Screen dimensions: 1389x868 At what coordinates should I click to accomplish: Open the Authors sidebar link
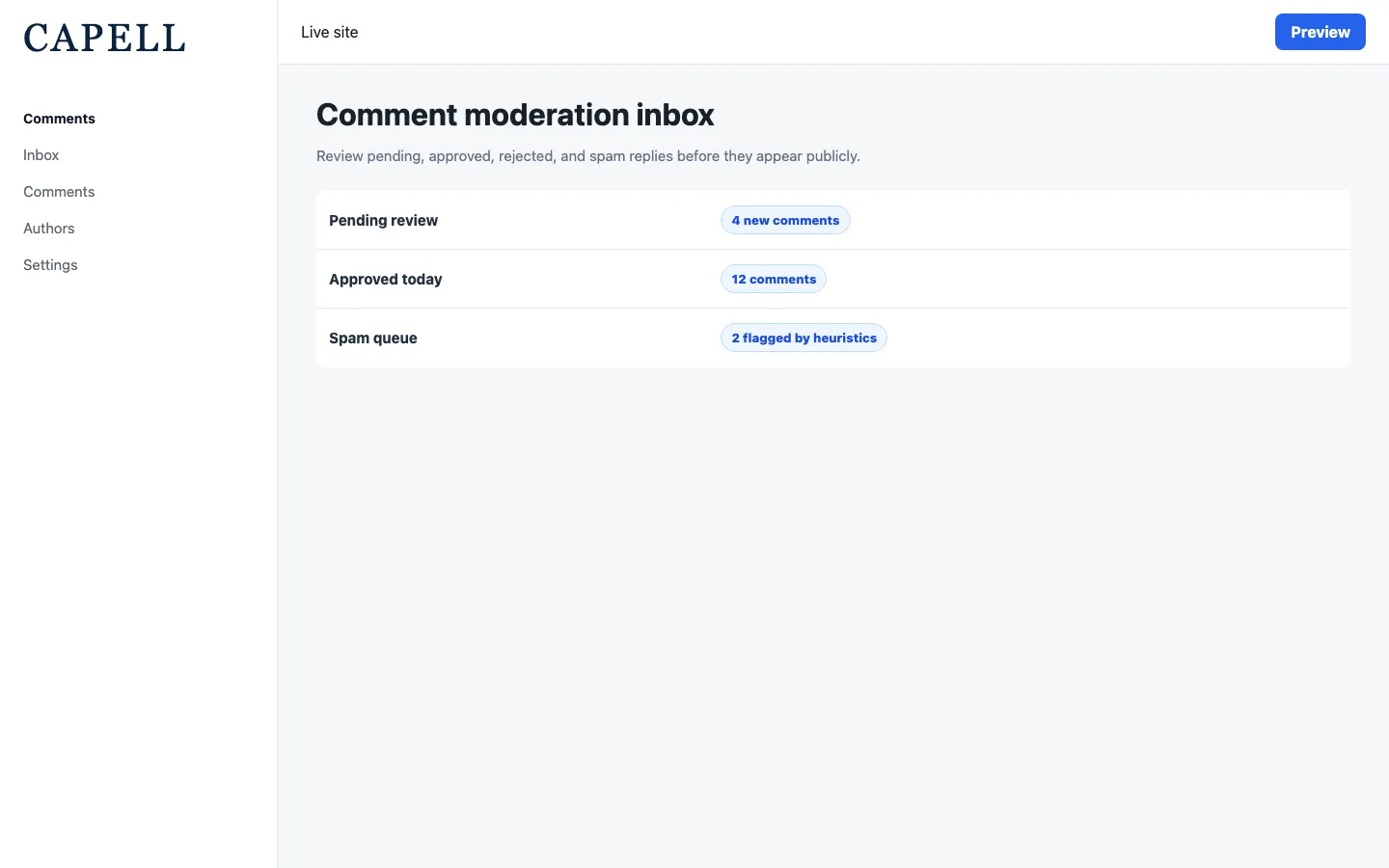coord(49,229)
